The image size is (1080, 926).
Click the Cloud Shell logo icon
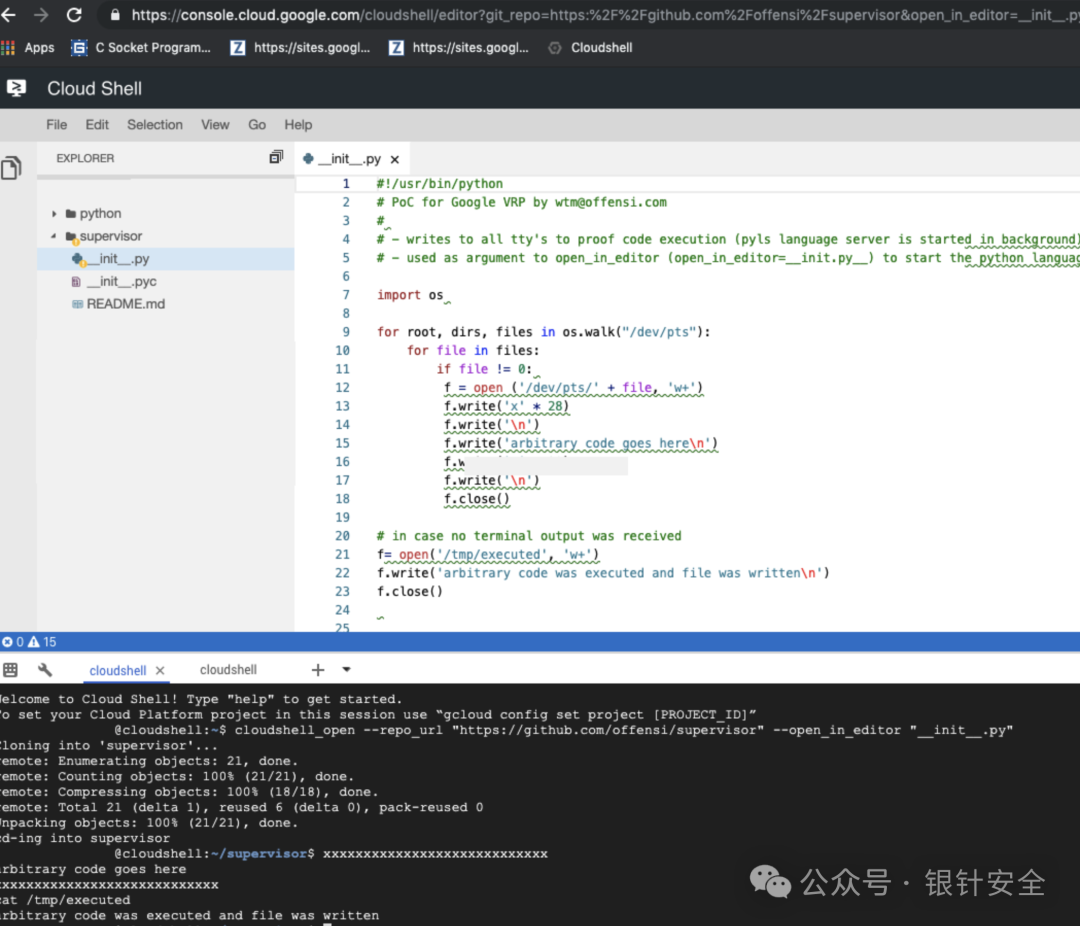(x=17, y=88)
